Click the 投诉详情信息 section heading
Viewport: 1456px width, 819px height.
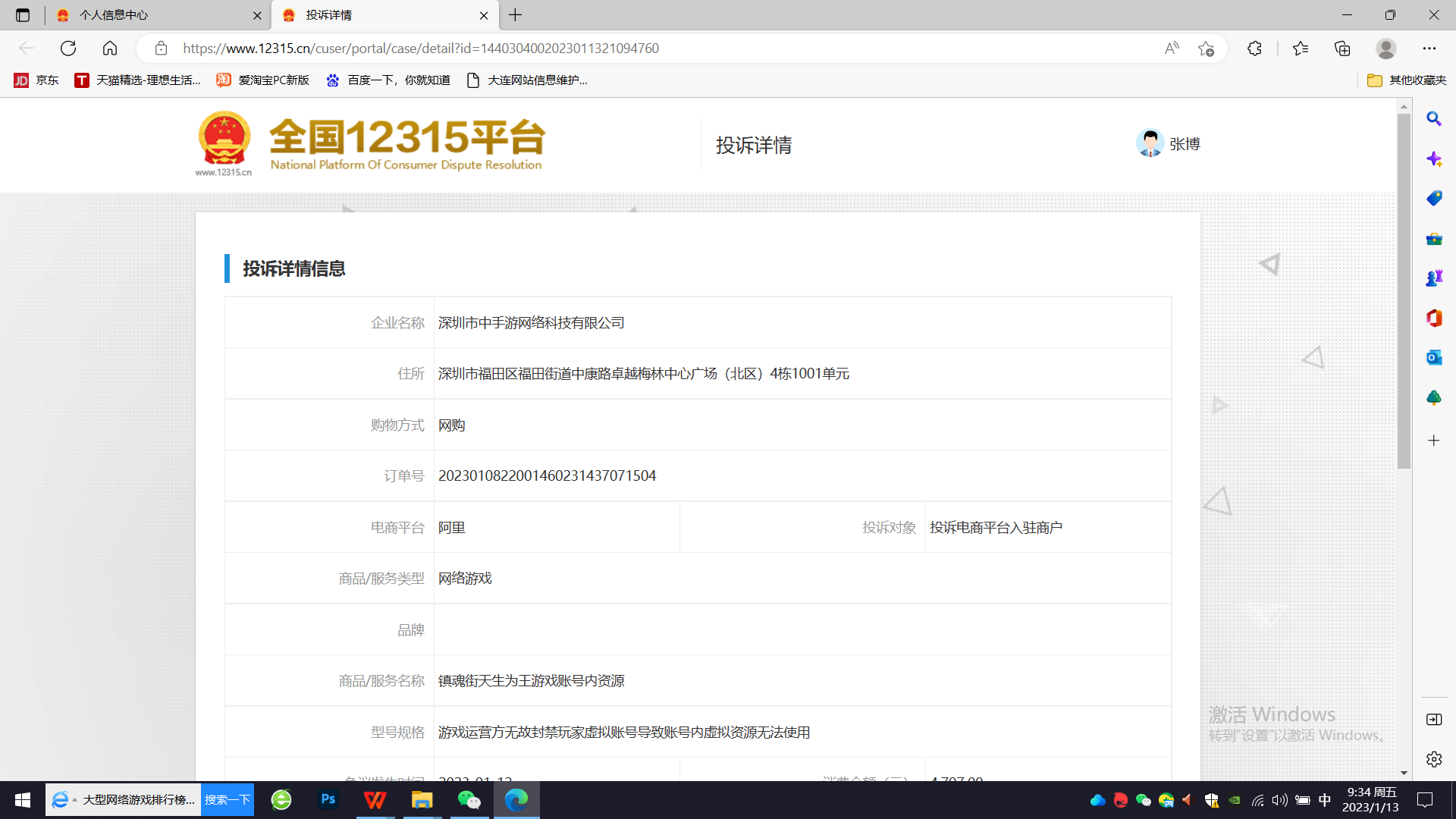(x=294, y=268)
